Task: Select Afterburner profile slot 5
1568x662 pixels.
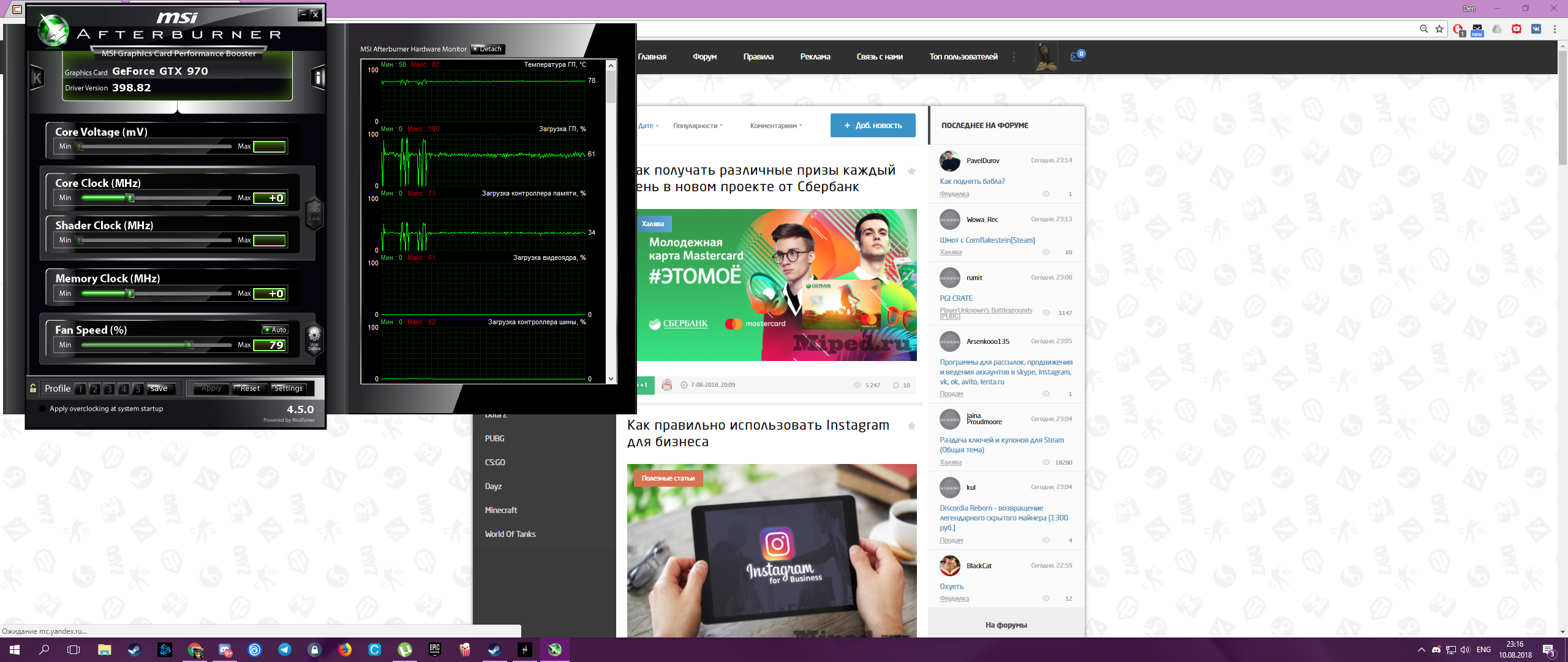Action: (x=138, y=389)
